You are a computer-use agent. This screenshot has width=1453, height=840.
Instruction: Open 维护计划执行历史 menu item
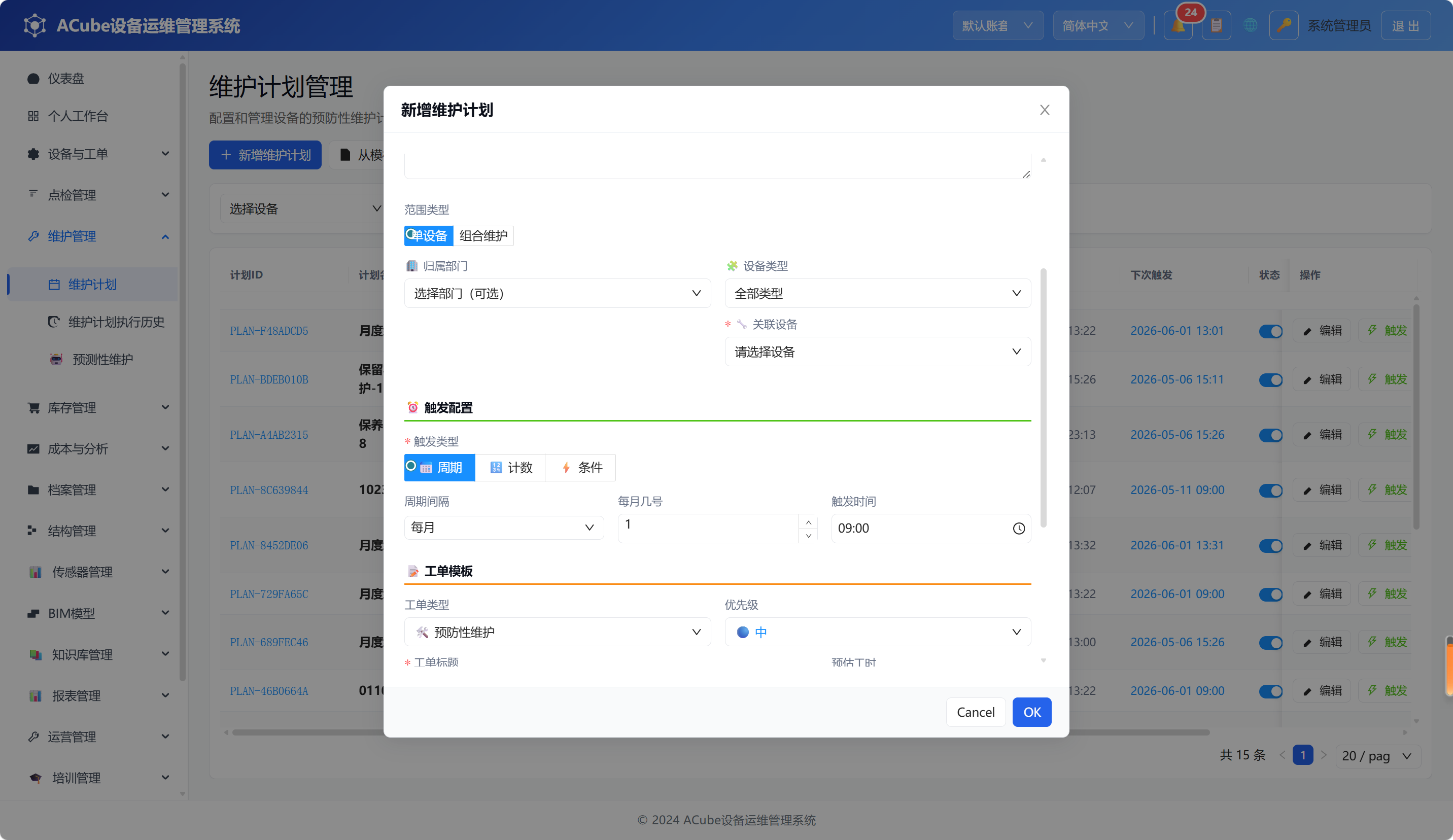91,322
